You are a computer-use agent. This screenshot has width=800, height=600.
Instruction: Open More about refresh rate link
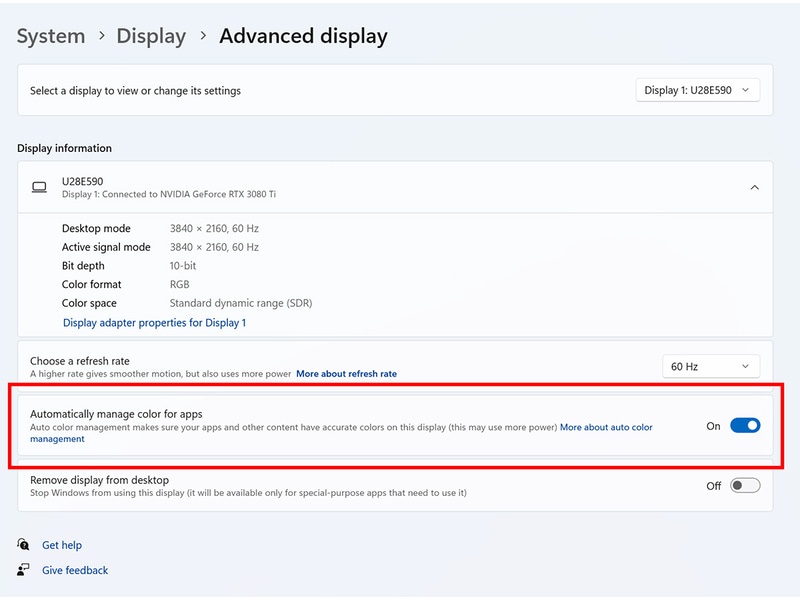[x=346, y=374]
